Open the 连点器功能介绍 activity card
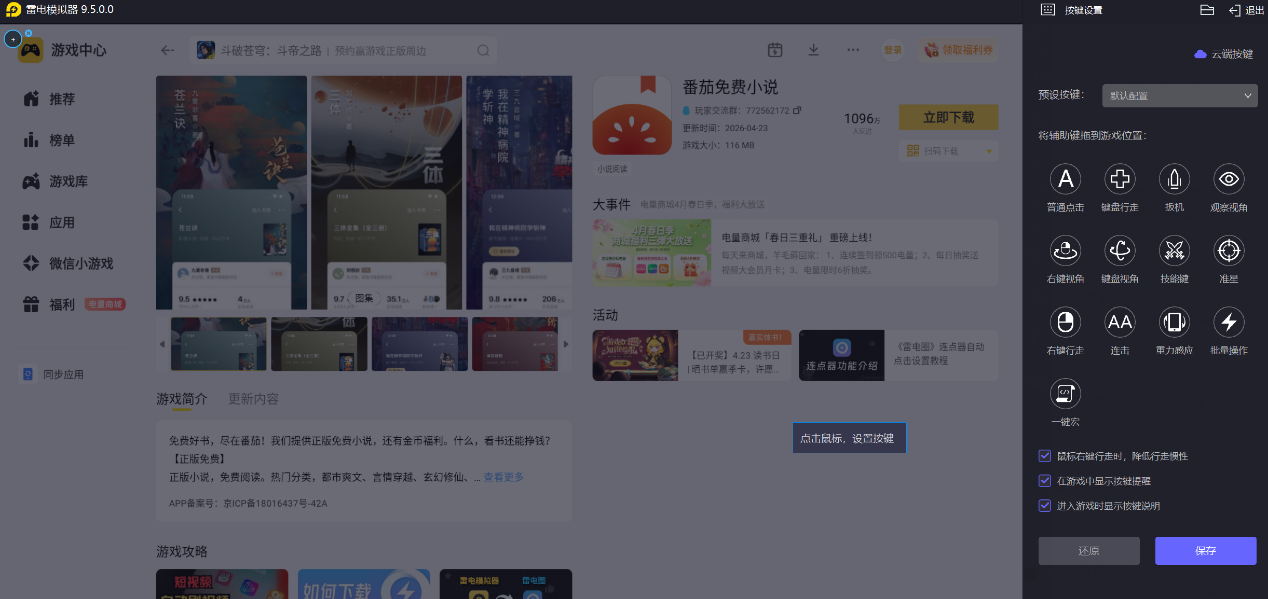Viewport: 1268px width, 599px height. pos(898,355)
